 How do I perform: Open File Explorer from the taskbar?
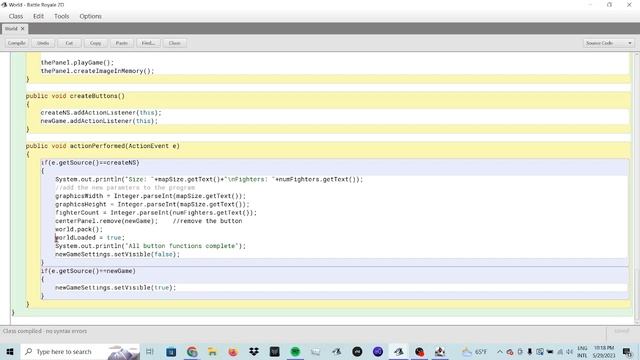[x=212, y=351]
